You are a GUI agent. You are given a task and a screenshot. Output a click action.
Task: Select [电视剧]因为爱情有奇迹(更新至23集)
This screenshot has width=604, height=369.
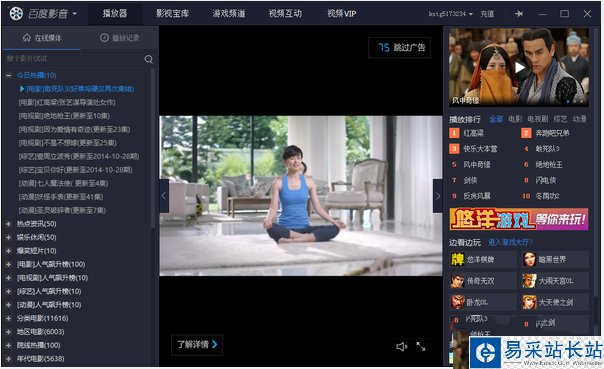74,129
